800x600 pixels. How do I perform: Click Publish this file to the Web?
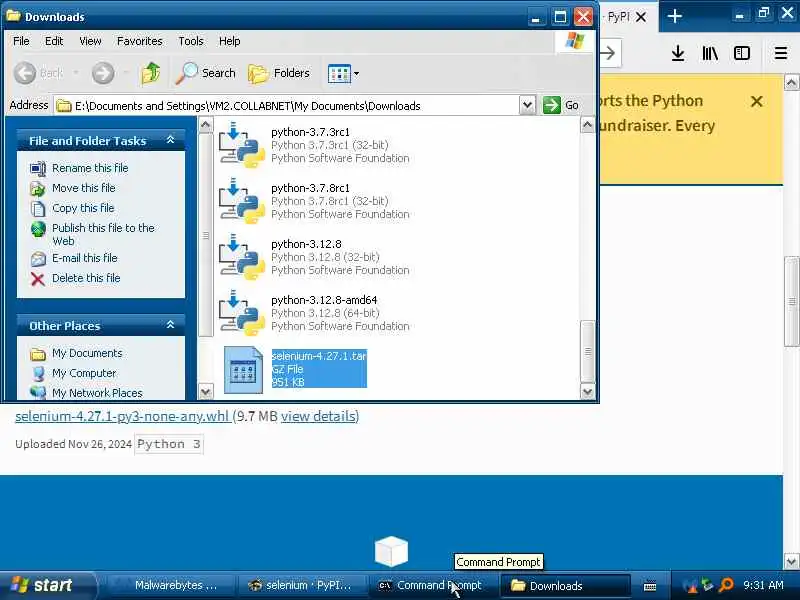pos(103,234)
